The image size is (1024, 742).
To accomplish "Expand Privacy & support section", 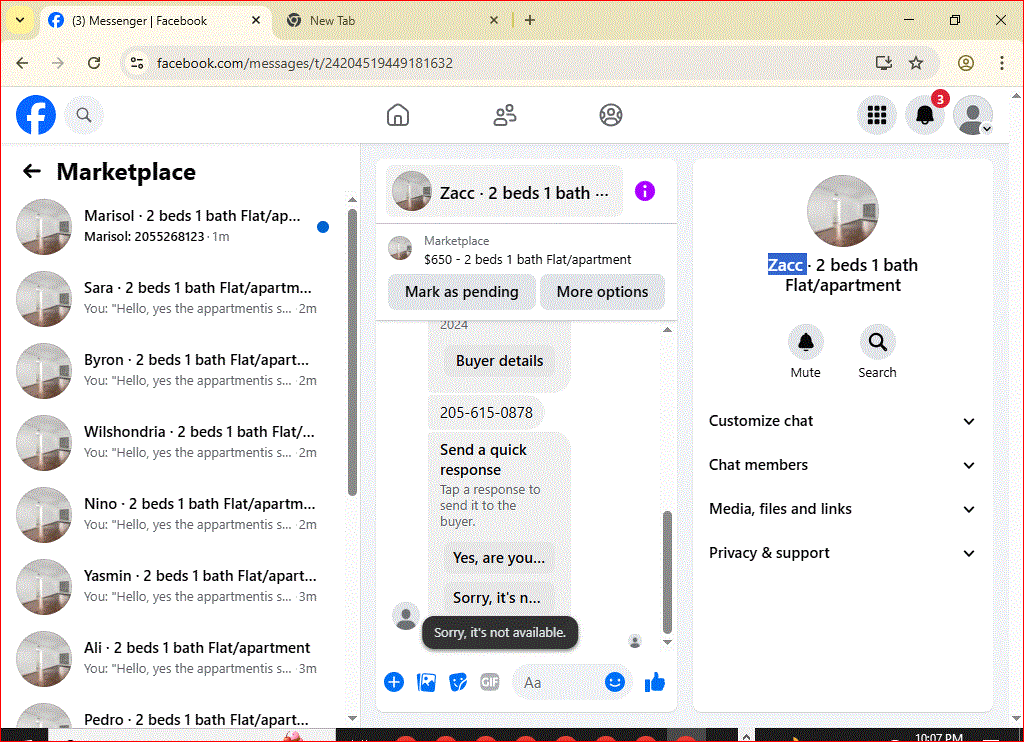I will [x=842, y=553].
